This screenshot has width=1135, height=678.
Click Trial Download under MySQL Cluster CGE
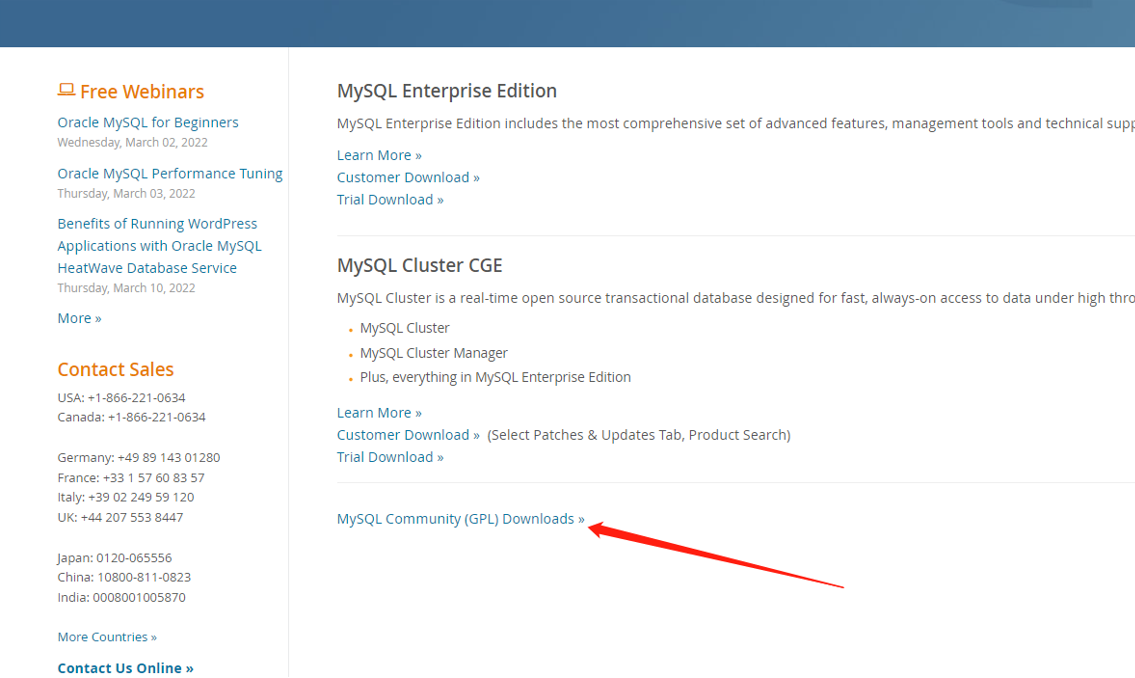pyautogui.click(x=390, y=457)
